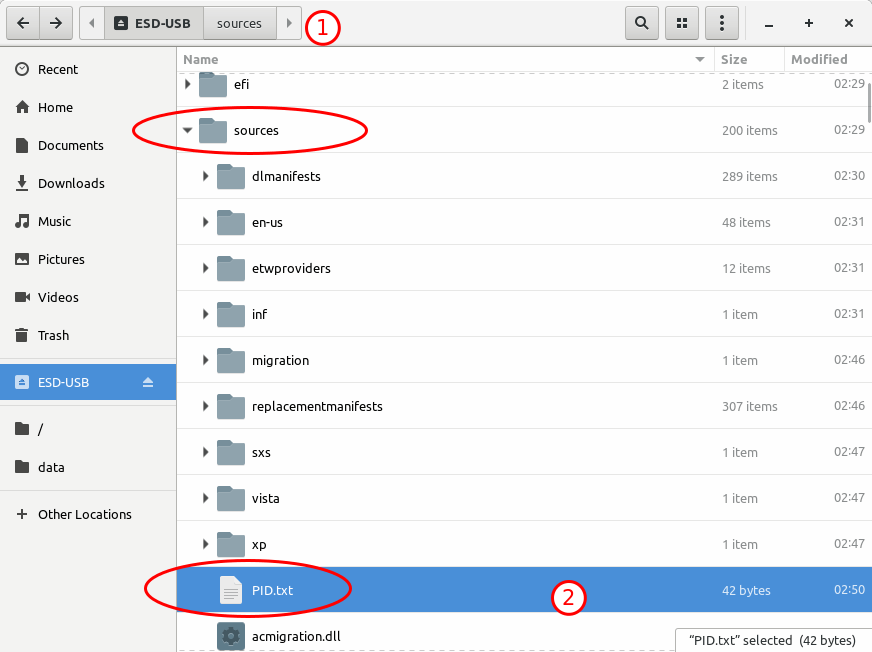Expand the migration folder
Viewport: 872px width, 652px height.
click(205, 360)
